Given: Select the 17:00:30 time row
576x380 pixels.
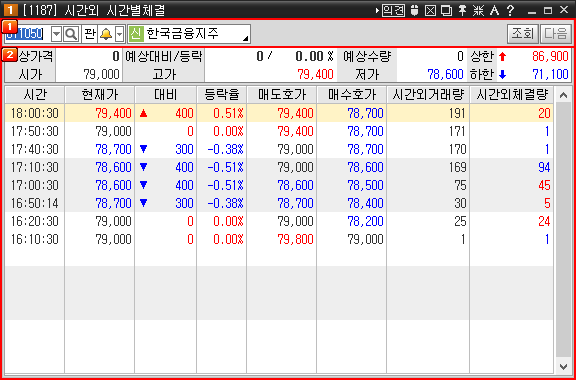Looking at the screenshot, I should [x=279, y=185].
